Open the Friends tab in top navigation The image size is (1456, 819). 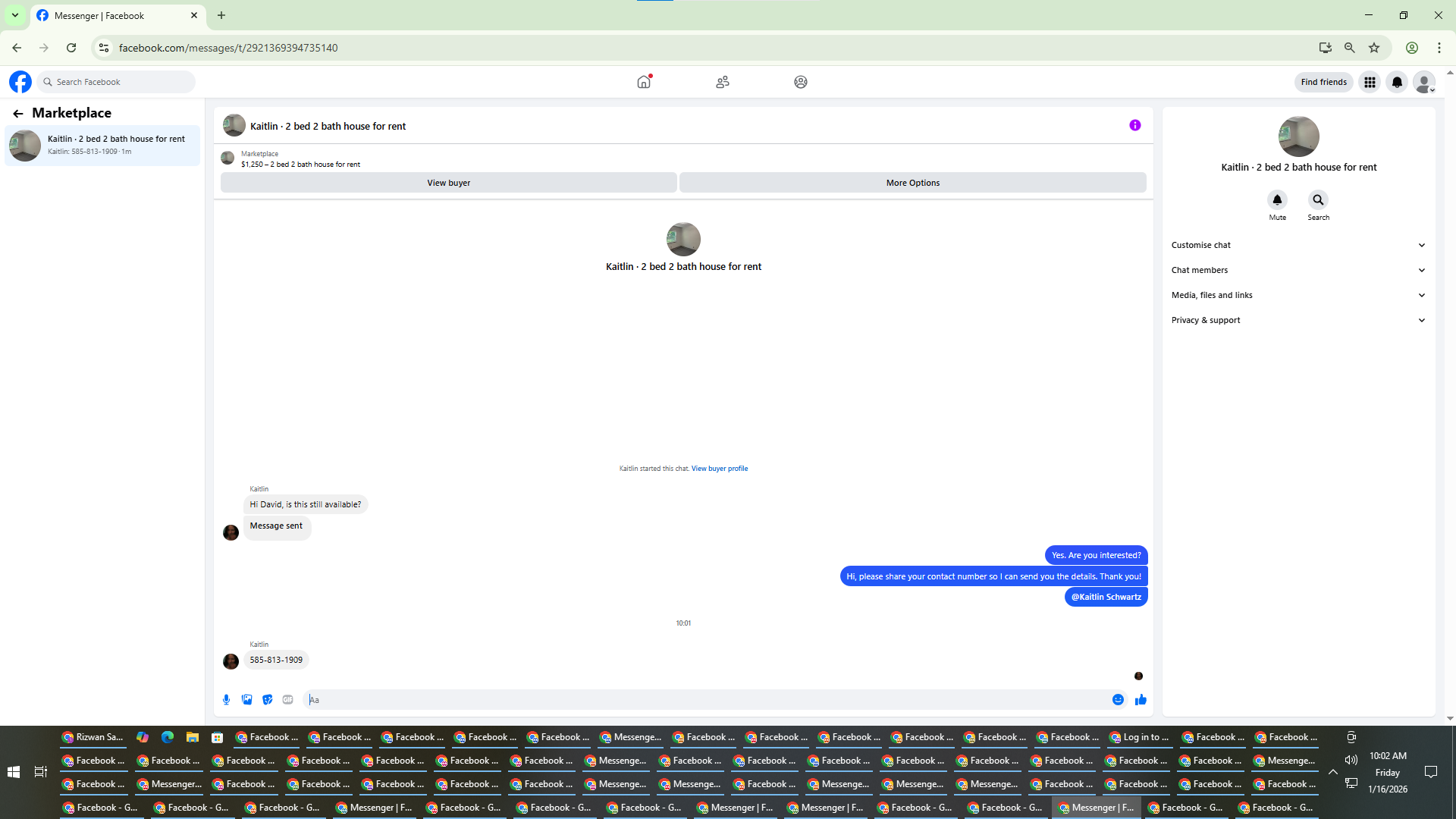click(x=722, y=82)
